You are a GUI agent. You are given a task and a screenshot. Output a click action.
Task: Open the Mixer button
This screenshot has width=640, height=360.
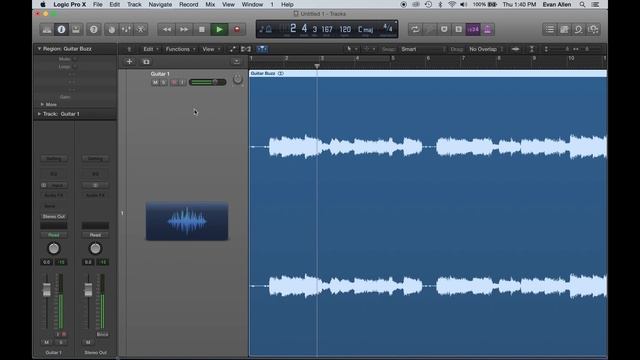126,29
